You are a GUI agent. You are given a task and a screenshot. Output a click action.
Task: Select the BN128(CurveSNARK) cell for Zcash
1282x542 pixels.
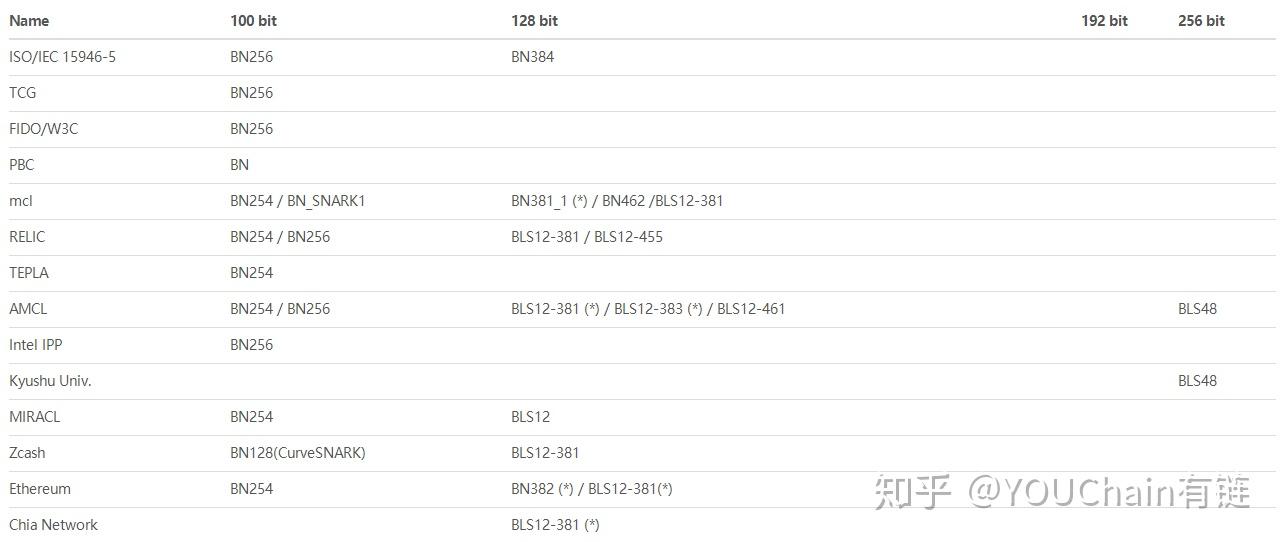pos(298,453)
